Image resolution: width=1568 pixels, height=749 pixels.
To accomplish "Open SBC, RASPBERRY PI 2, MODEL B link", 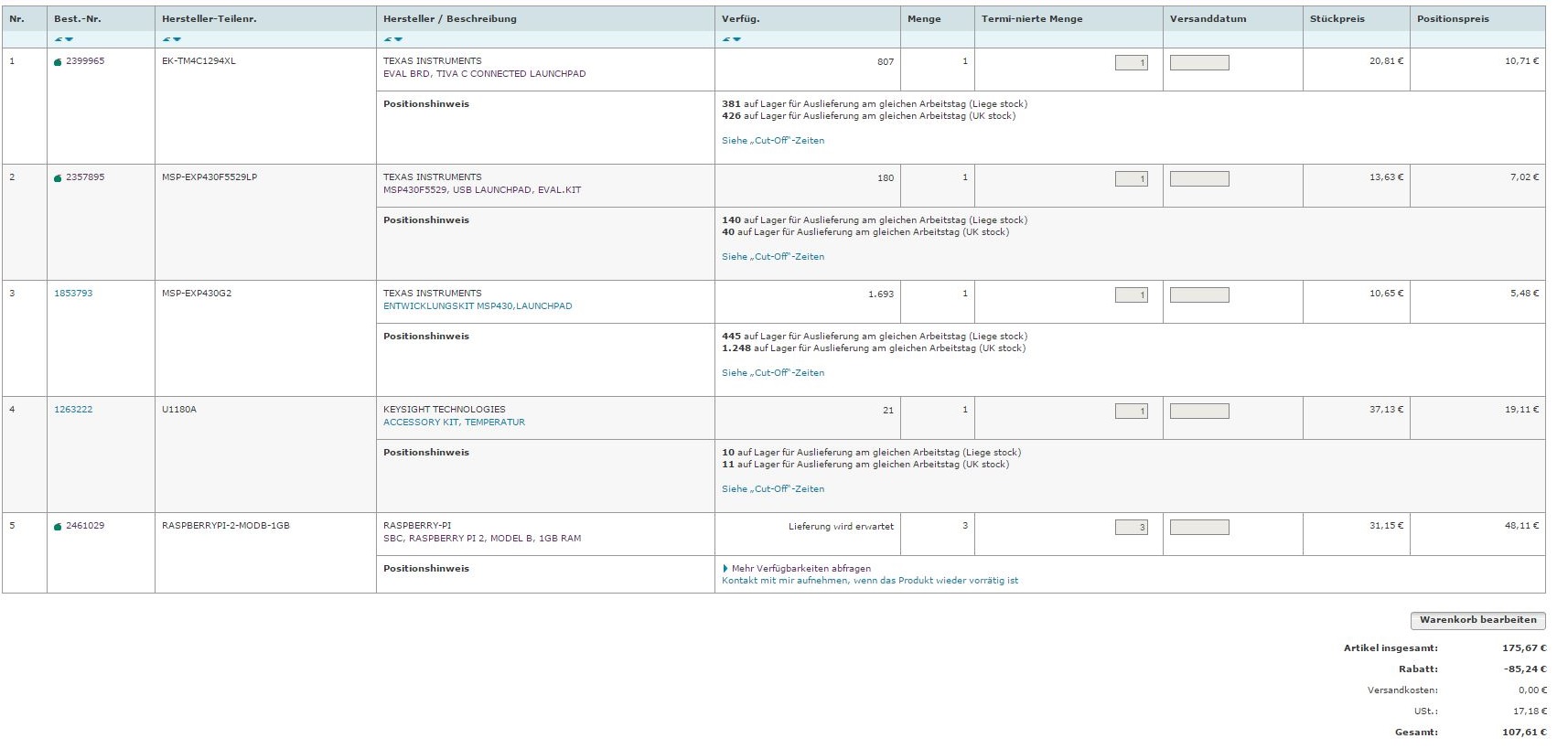I will pyautogui.click(x=482, y=539).
